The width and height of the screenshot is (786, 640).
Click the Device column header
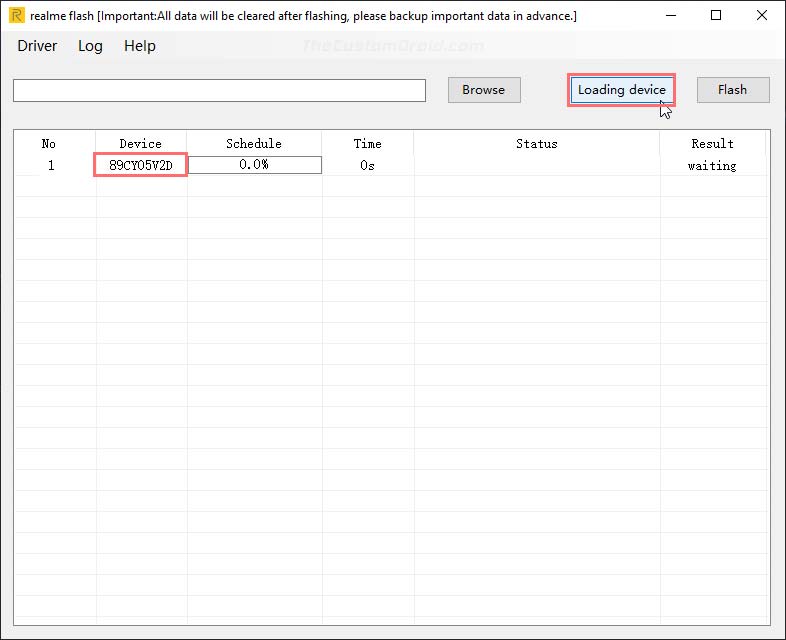(x=140, y=144)
